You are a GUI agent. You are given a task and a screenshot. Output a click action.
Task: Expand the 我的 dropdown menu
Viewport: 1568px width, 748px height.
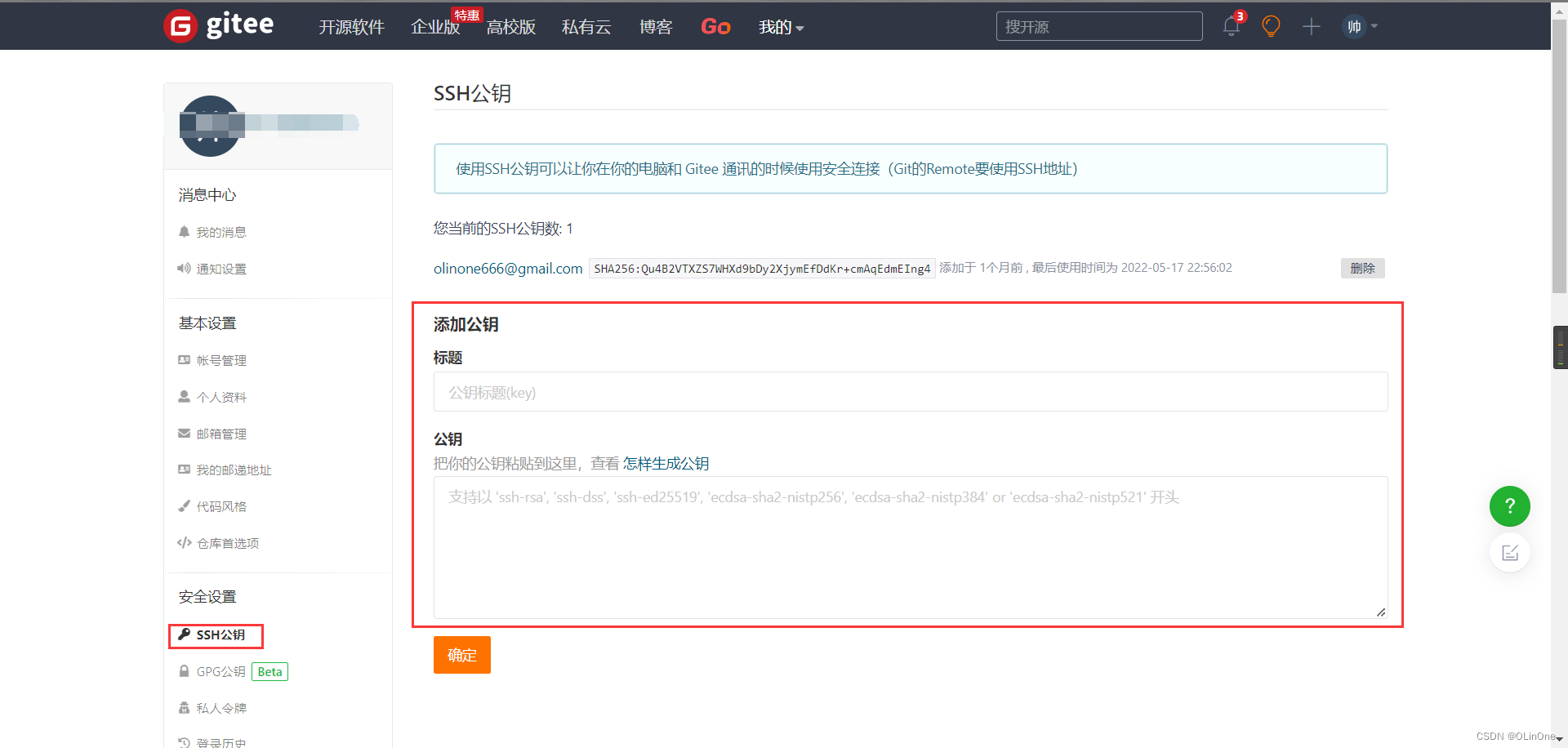782,27
